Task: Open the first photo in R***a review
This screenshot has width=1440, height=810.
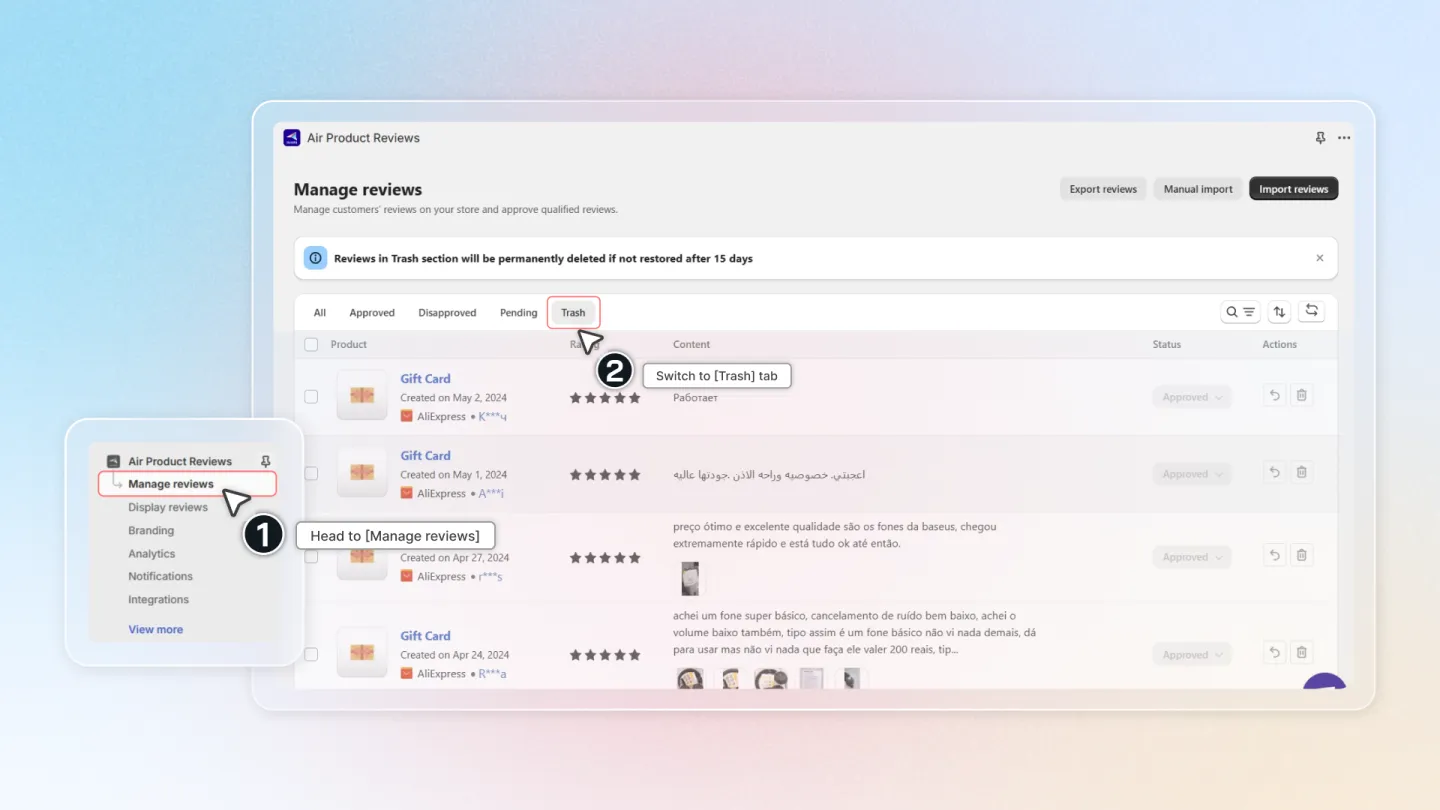Action: pos(690,679)
